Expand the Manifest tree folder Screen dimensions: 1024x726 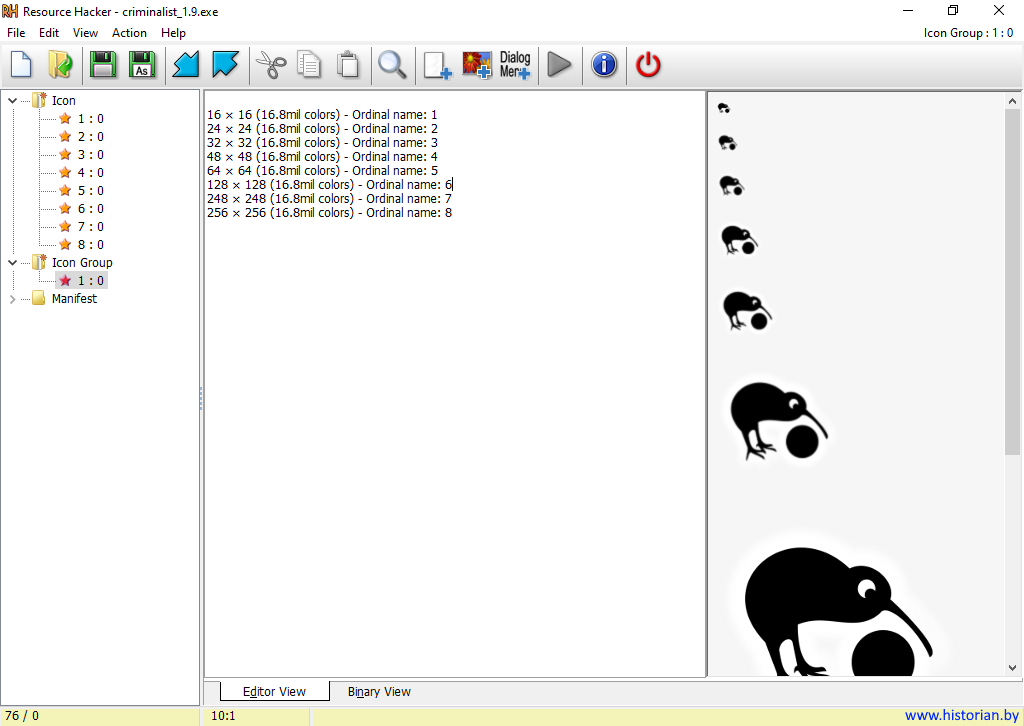click(x=12, y=299)
